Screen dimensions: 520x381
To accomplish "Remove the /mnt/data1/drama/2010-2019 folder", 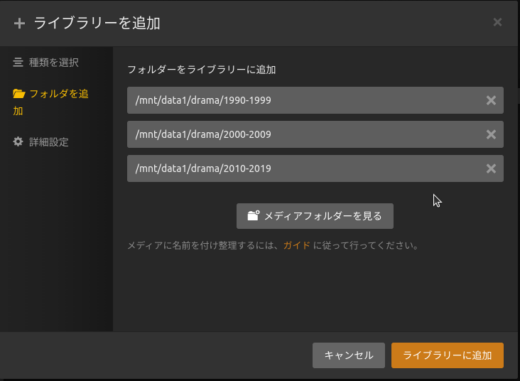I will click(x=491, y=168).
